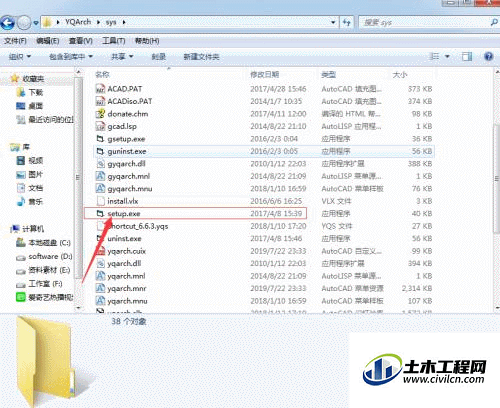Image resolution: width=500 pixels, height=408 pixels.
Task: Click the 新建文件夹 button
Action: tap(201, 57)
